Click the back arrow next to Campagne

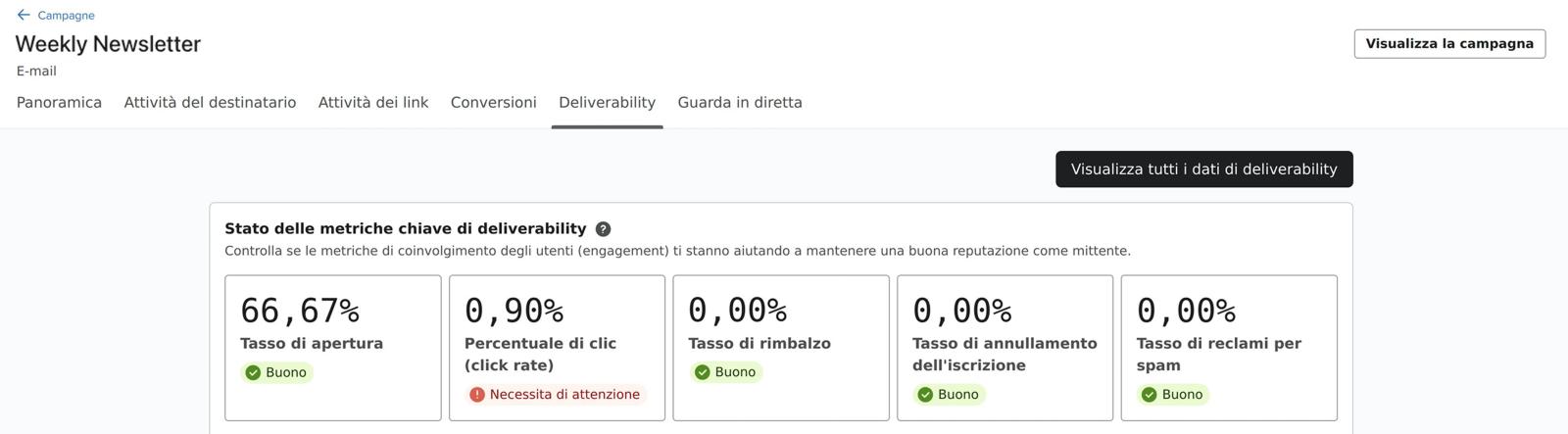24,15
